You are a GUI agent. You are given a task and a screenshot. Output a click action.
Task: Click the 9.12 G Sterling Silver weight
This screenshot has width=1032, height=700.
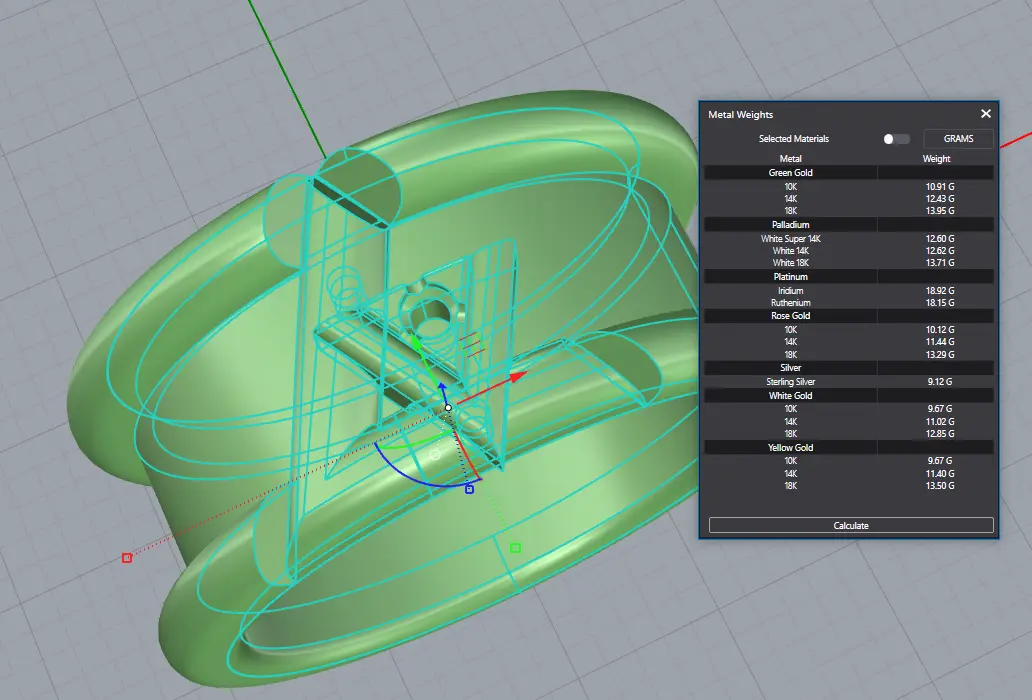click(940, 382)
